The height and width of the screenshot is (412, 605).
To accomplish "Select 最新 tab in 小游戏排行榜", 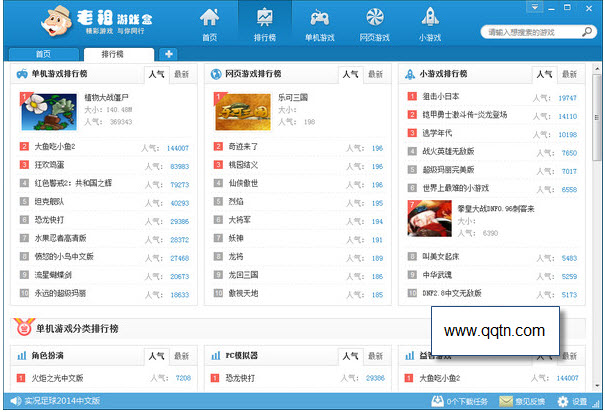I will (x=570, y=74).
